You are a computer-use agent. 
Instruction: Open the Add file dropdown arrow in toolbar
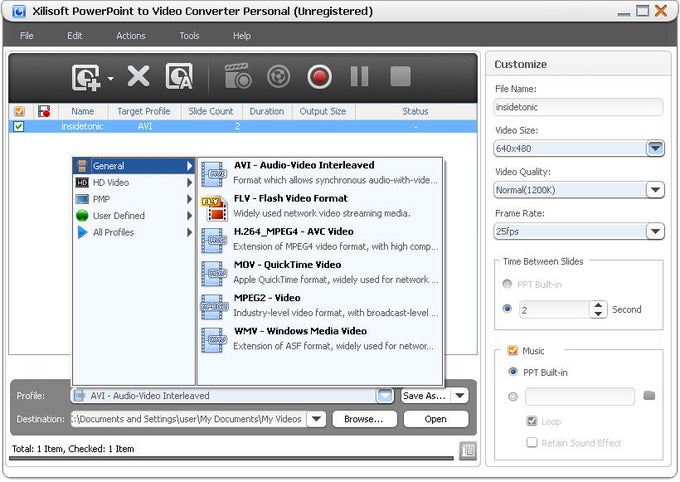pyautogui.click(x=111, y=79)
